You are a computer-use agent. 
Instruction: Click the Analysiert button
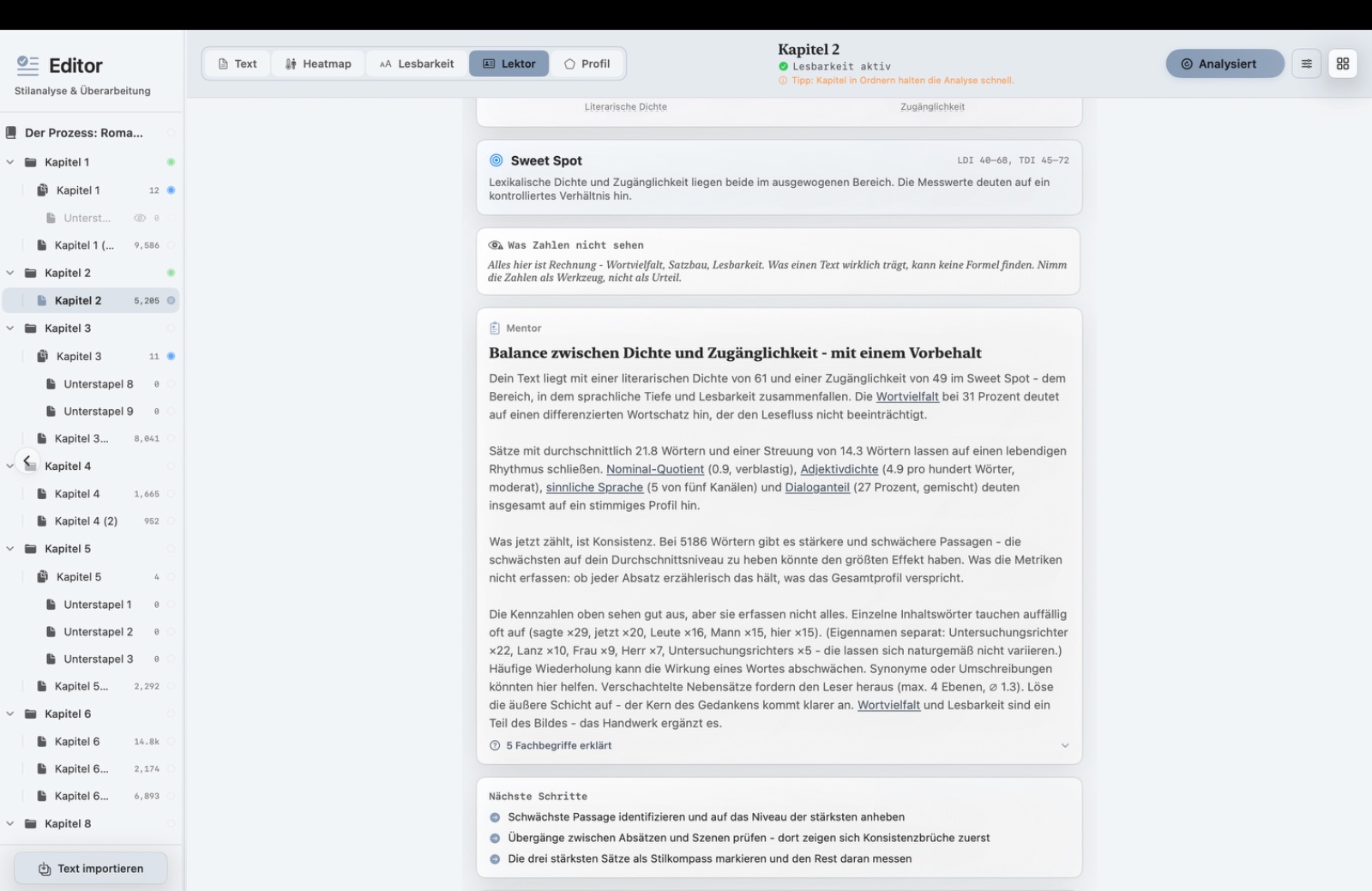point(1225,63)
